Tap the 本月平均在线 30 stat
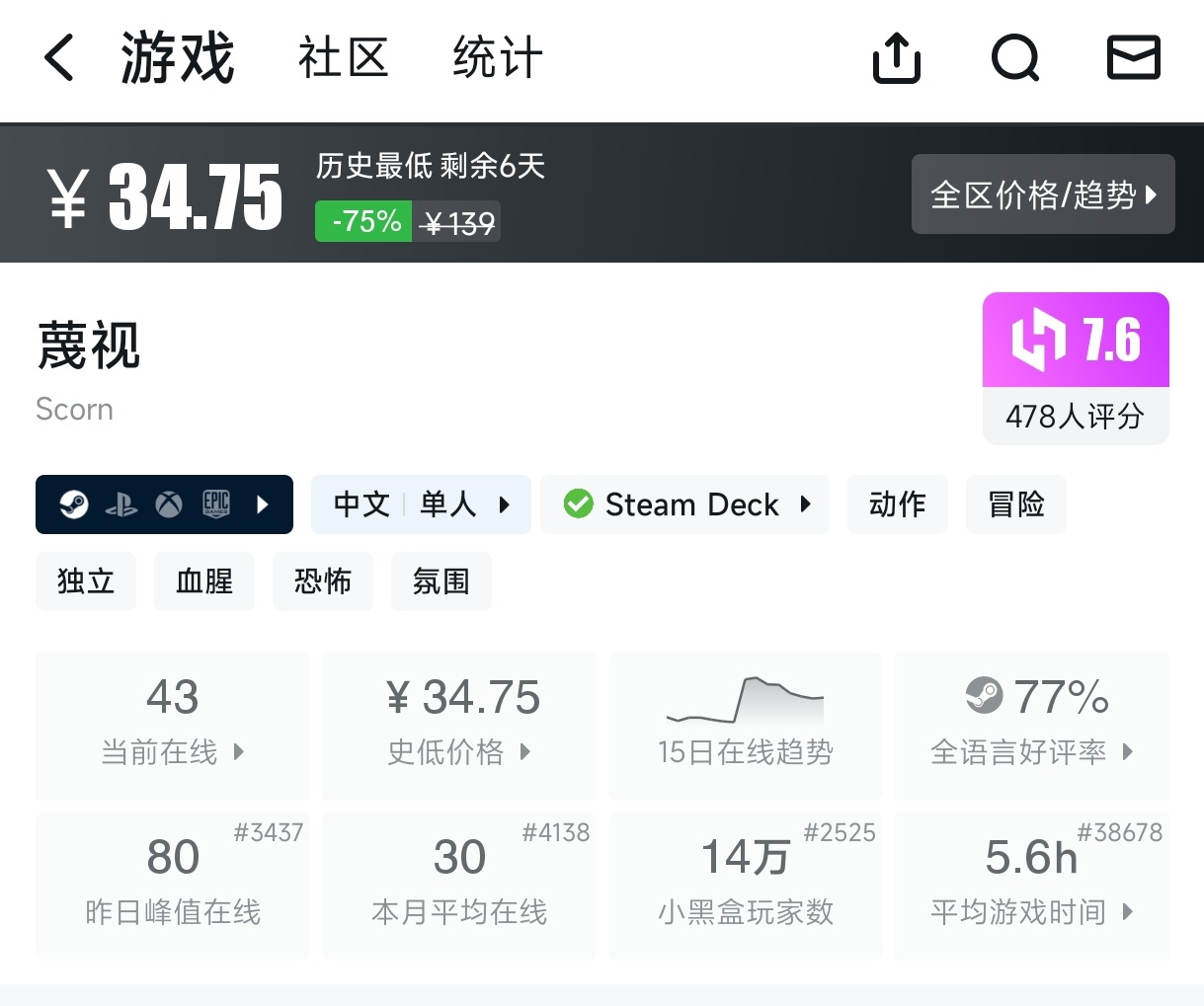The height and width of the screenshot is (1006, 1204). coord(459,886)
